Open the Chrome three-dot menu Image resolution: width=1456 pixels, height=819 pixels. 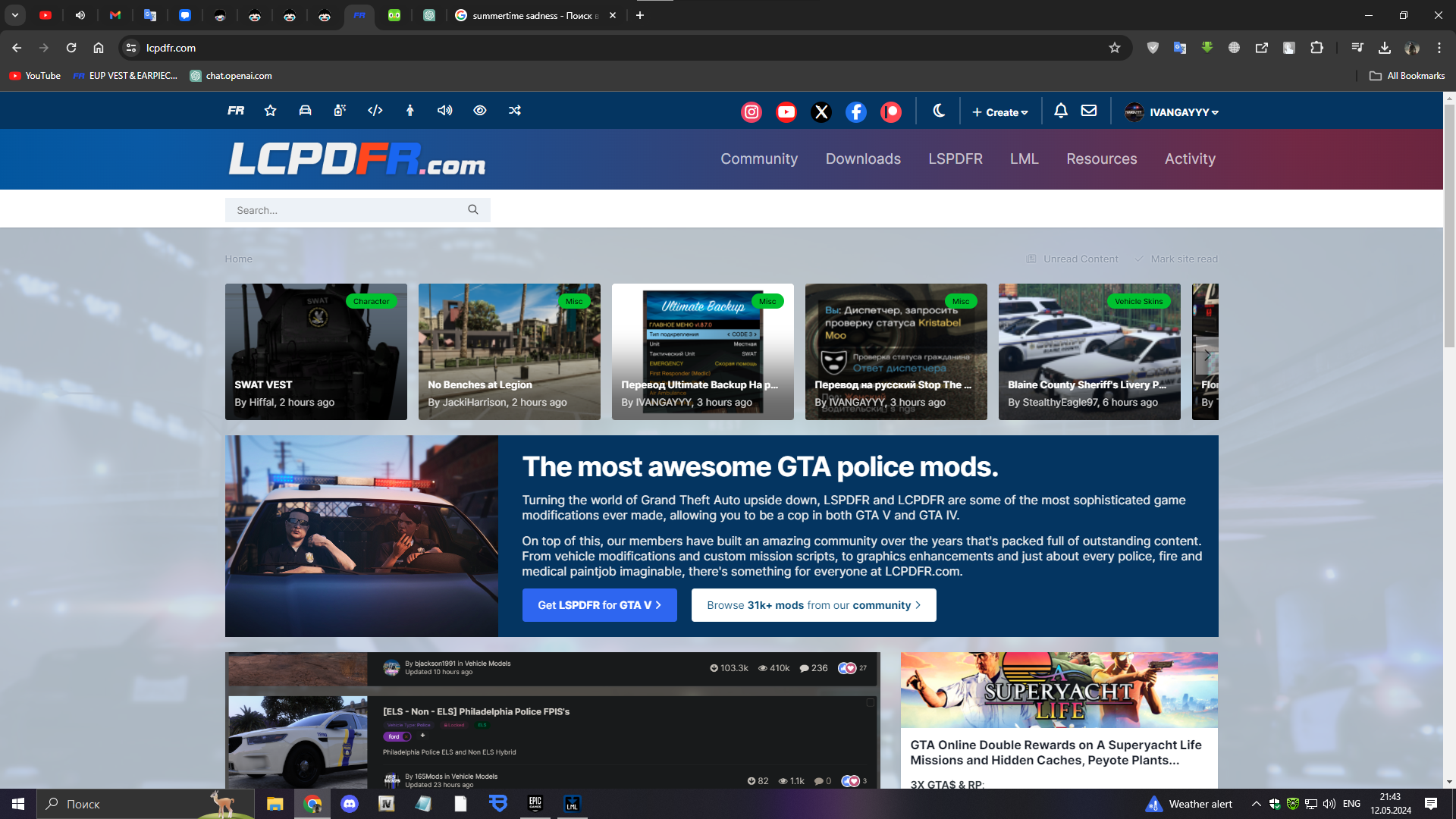click(1439, 48)
